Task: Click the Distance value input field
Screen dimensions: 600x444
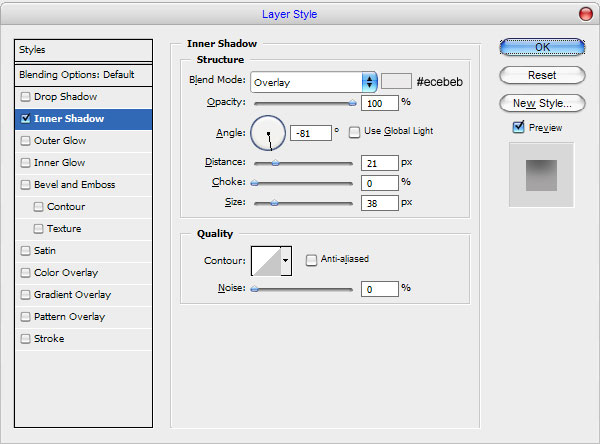Action: [379, 162]
